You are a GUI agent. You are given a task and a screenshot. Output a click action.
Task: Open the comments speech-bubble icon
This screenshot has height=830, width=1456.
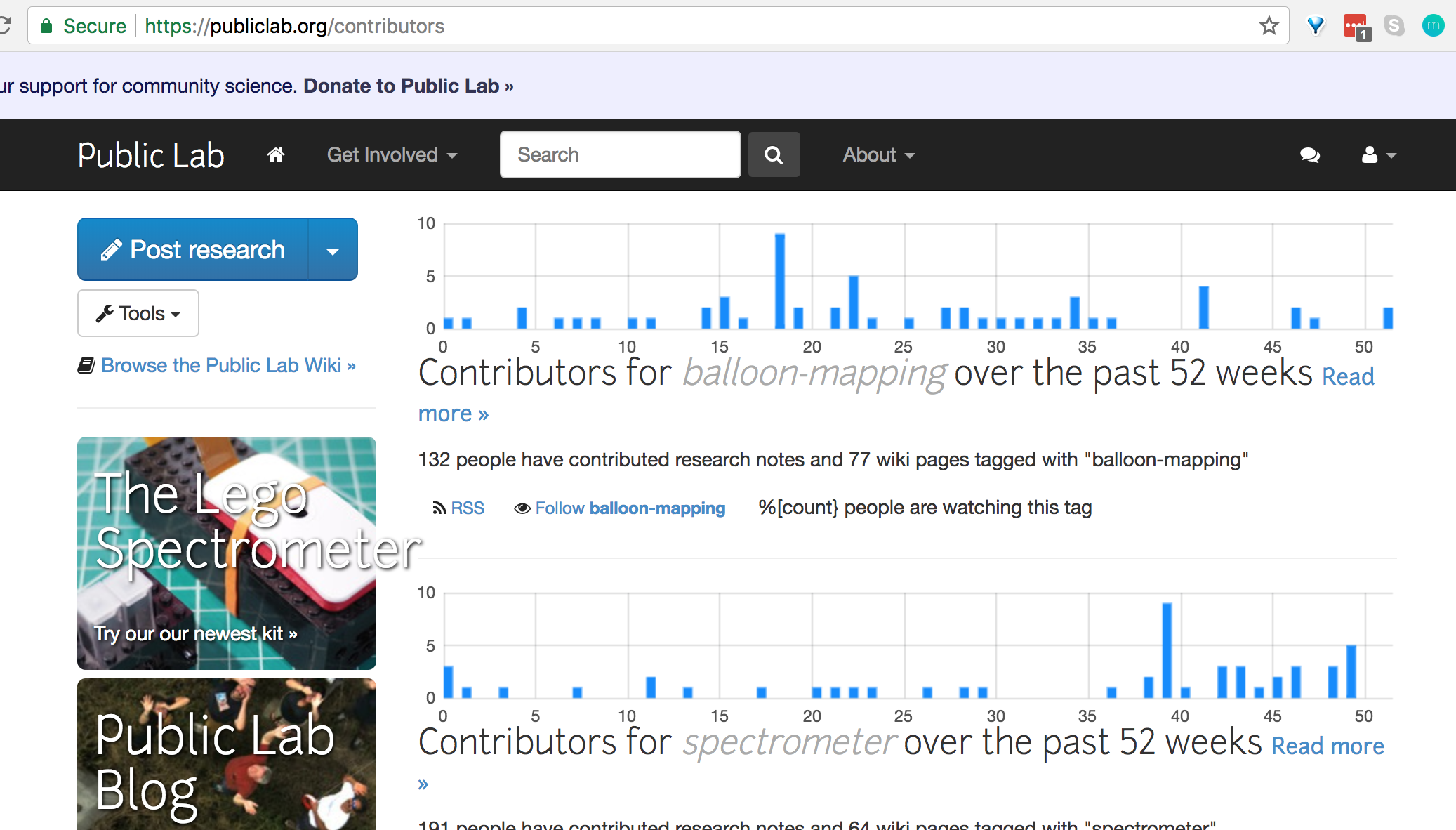pyautogui.click(x=1309, y=154)
